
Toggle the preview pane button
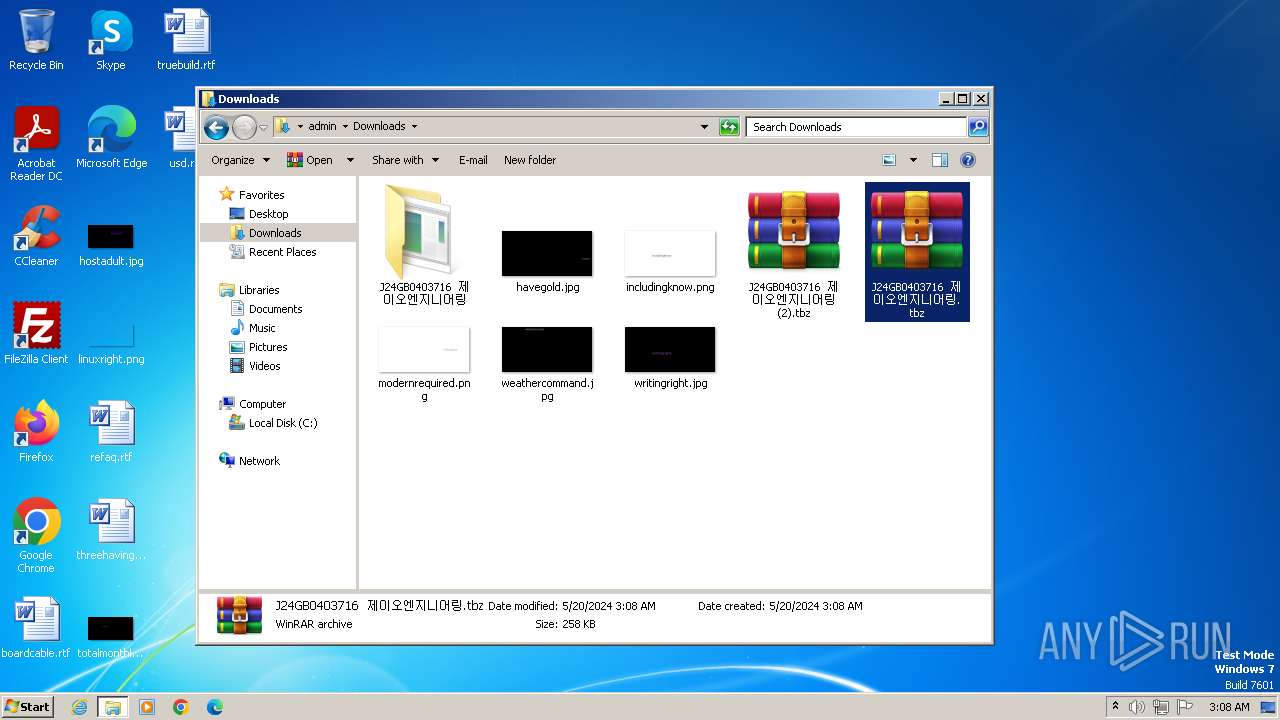tap(939, 160)
